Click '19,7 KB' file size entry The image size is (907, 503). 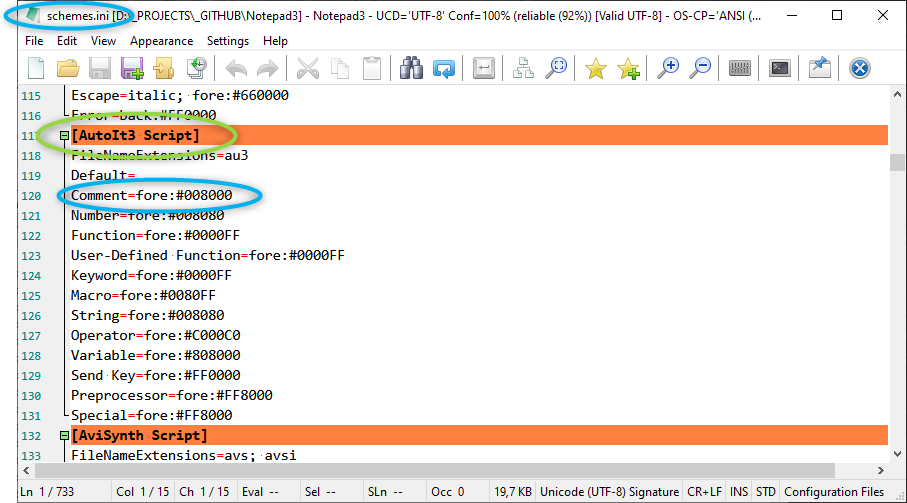[513, 492]
